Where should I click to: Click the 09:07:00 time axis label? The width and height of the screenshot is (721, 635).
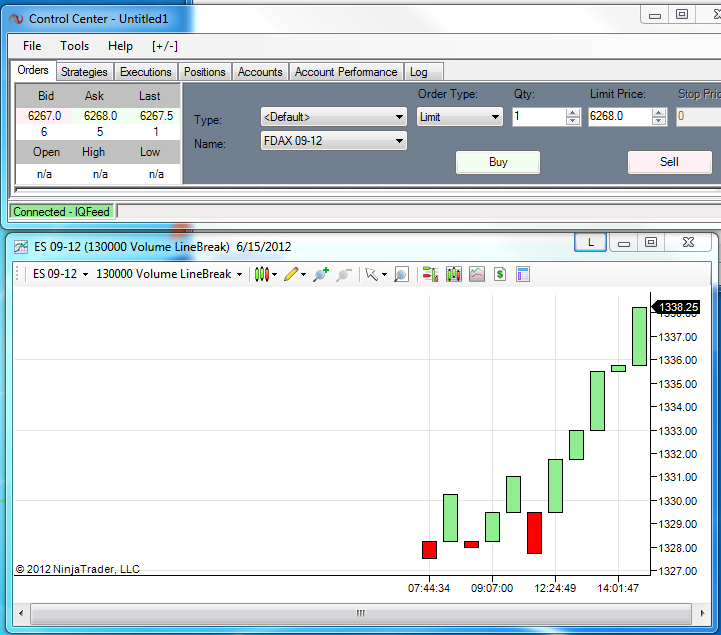click(x=492, y=588)
